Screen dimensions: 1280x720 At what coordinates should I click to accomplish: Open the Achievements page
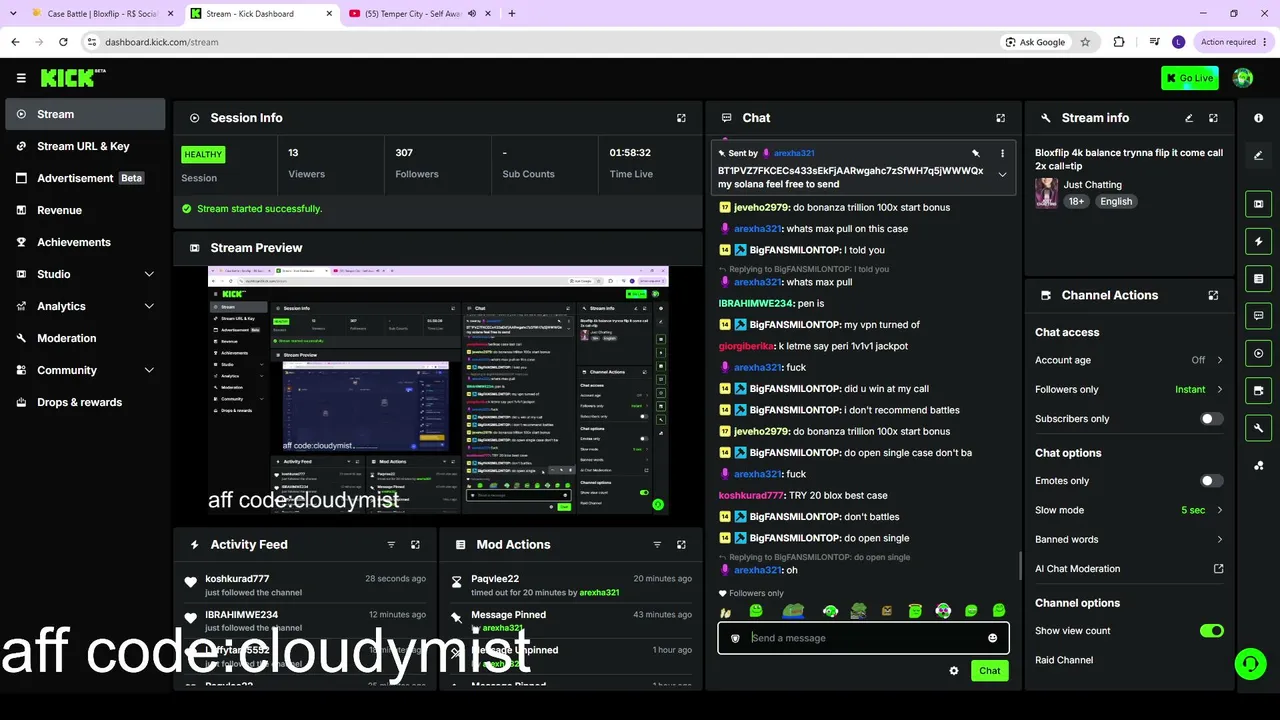85,242
